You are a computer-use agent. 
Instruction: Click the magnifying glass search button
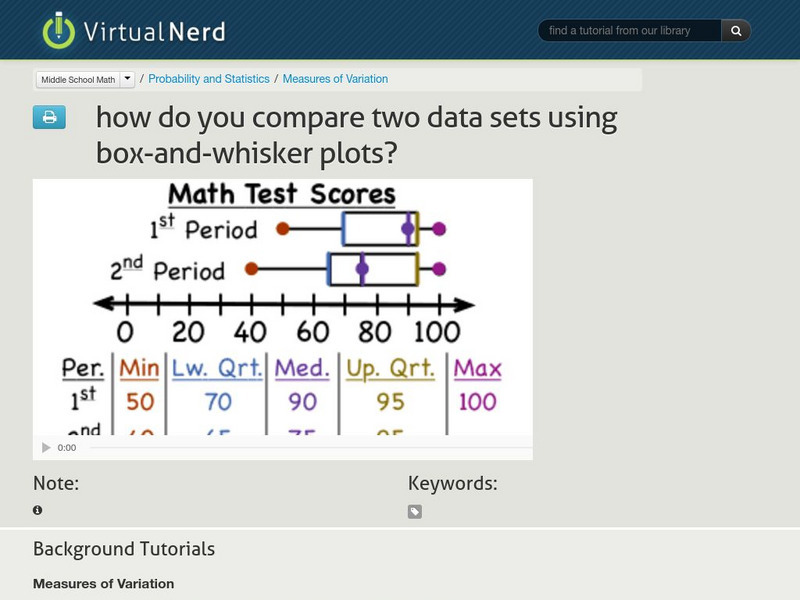coord(736,31)
